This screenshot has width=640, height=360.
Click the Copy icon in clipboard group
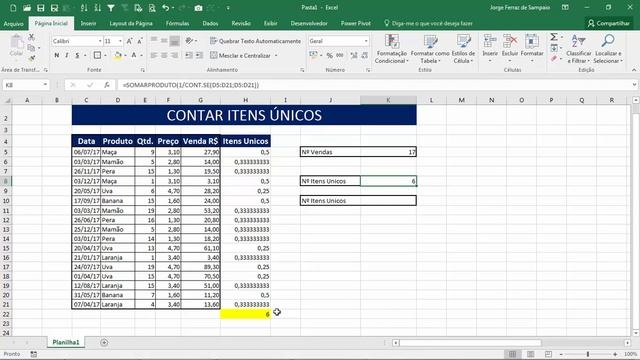pyautogui.click(x=31, y=48)
